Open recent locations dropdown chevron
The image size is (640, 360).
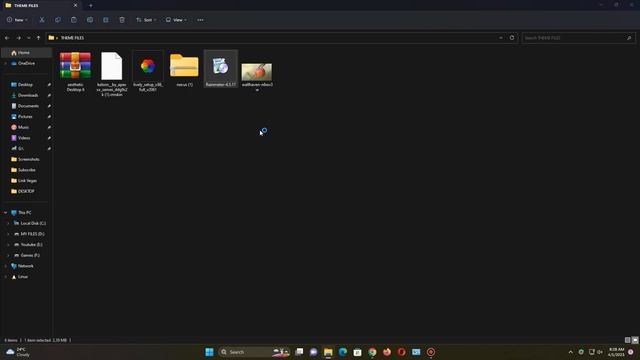(x=29, y=38)
